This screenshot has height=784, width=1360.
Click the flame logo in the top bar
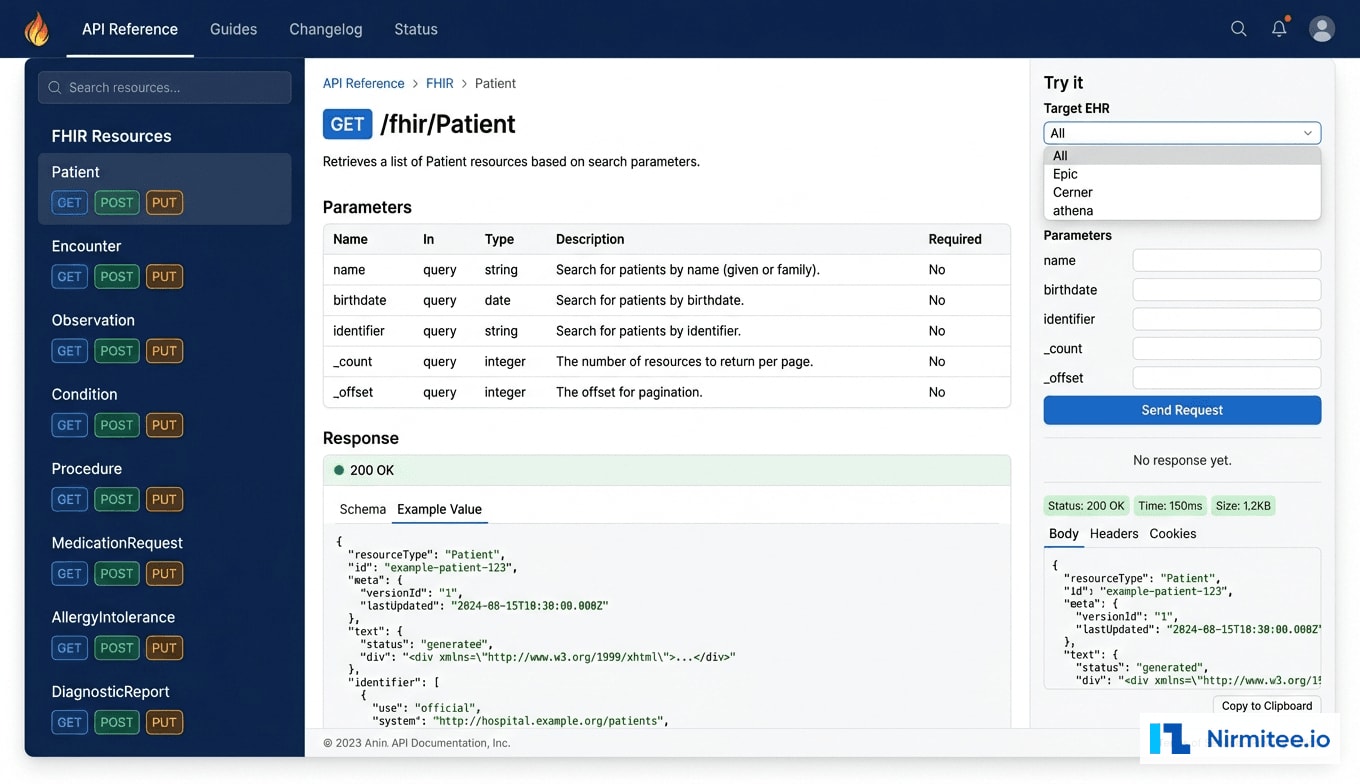pyautogui.click(x=38, y=28)
